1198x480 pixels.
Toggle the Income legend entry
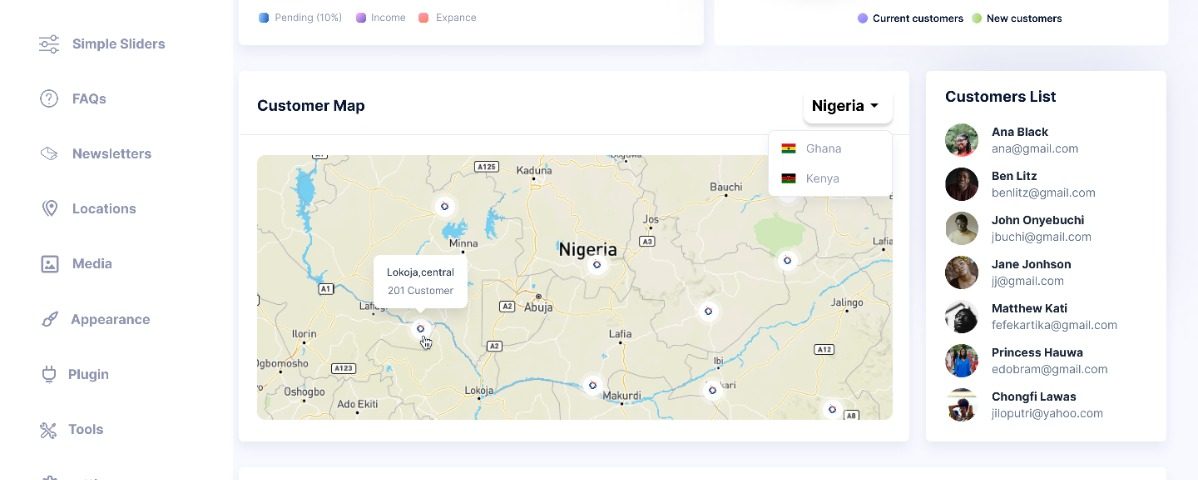(x=387, y=18)
